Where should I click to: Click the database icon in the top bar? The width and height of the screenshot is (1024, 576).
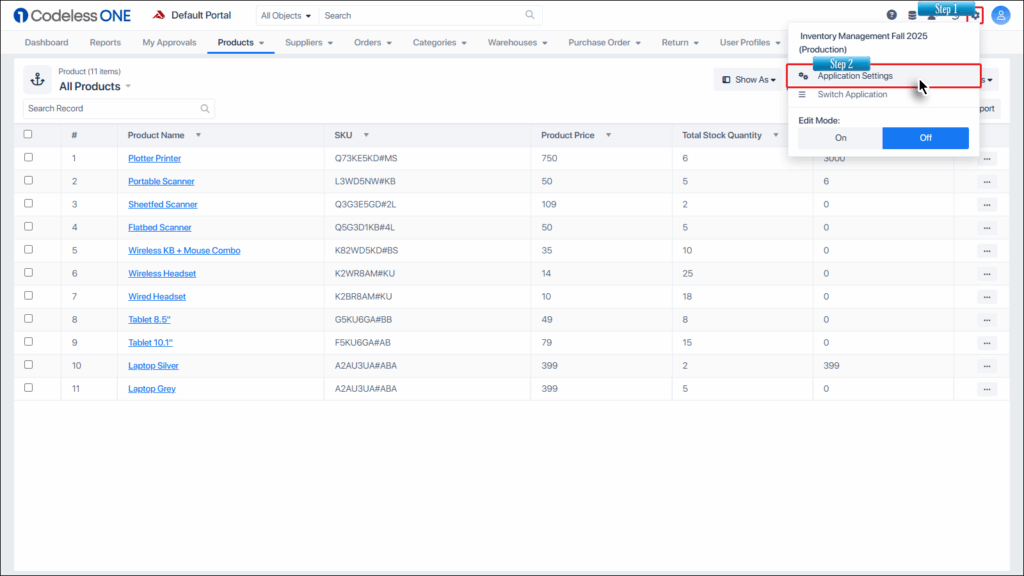(x=912, y=15)
